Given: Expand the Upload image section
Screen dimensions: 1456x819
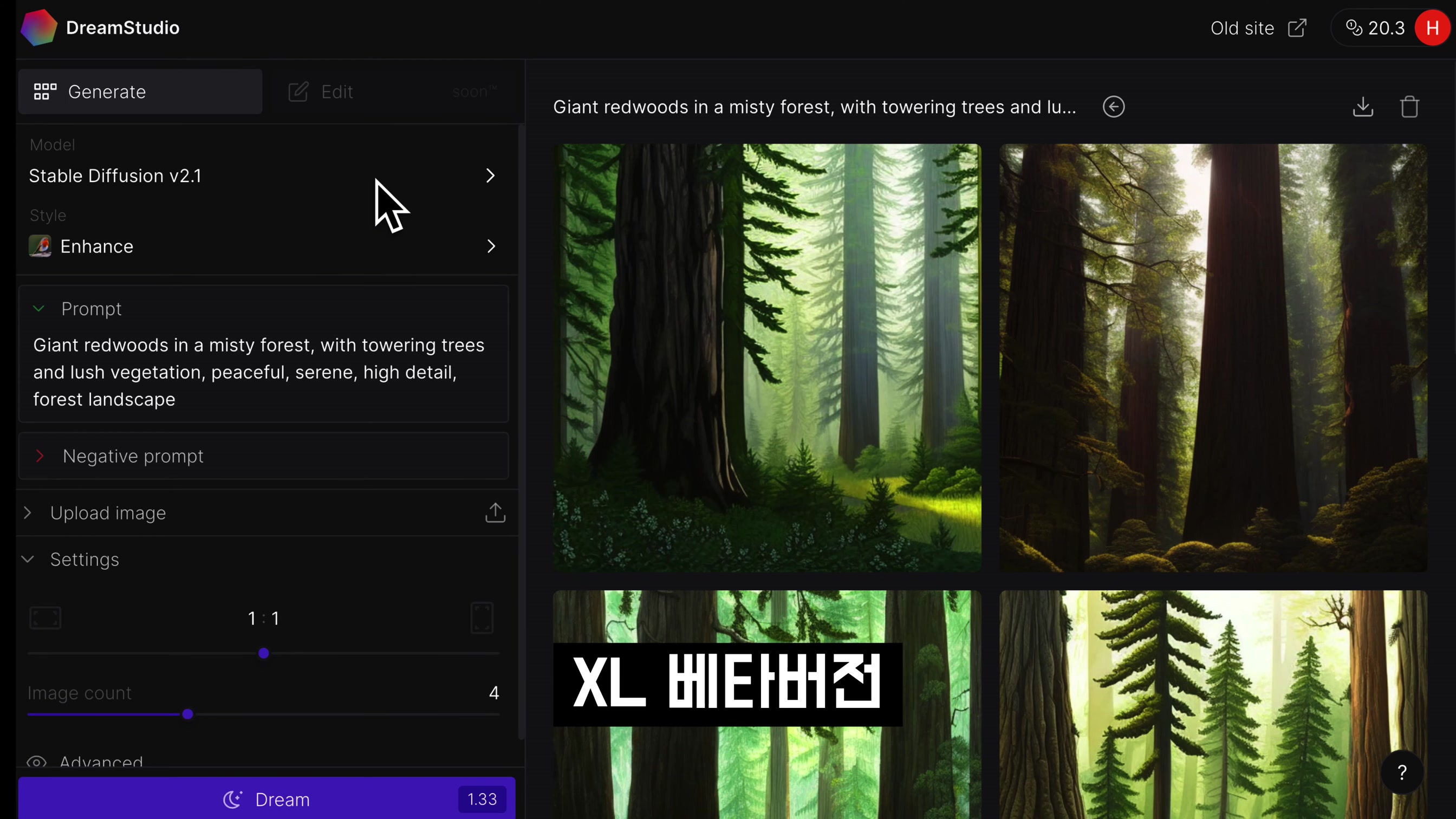Looking at the screenshot, I should (263, 512).
